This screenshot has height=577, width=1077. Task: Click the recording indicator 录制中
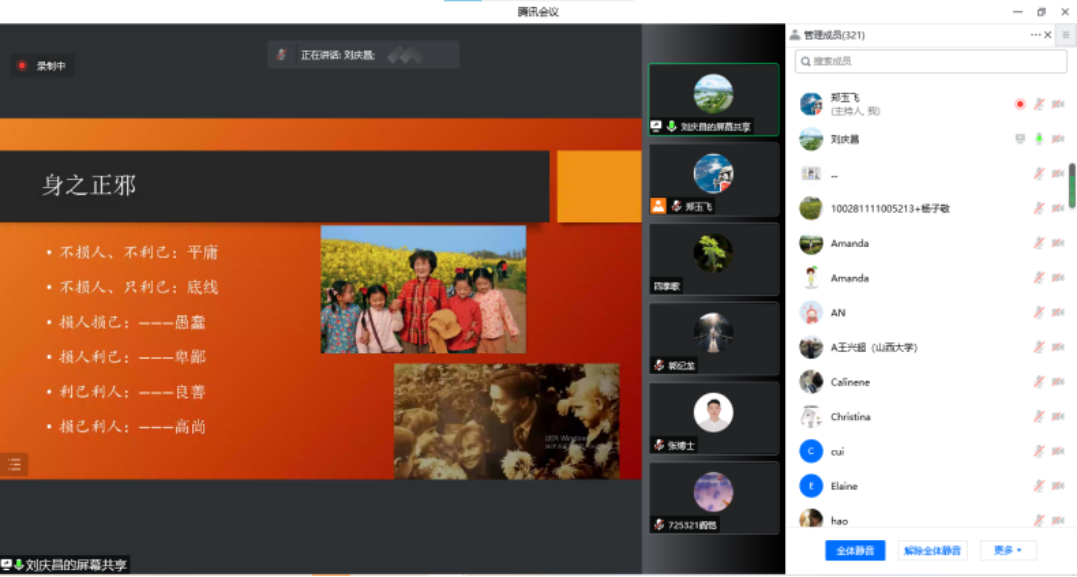coord(42,66)
